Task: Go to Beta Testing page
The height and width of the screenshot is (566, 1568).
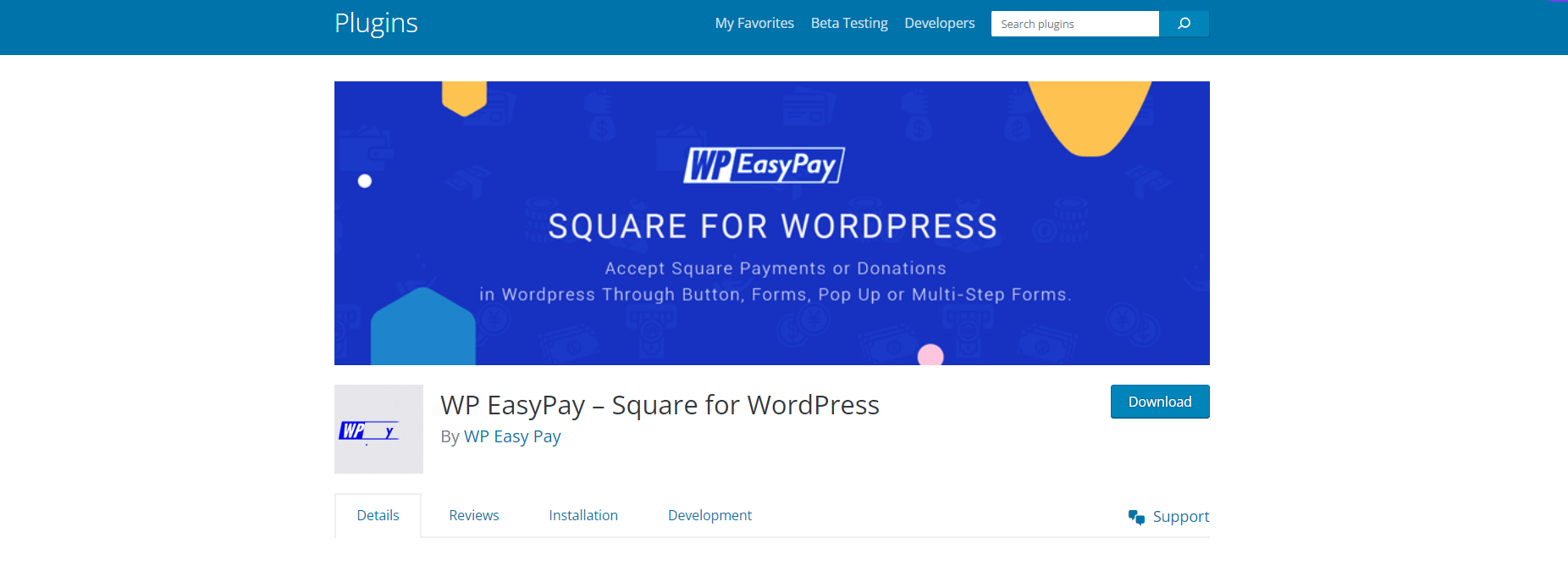Action: coord(849,23)
